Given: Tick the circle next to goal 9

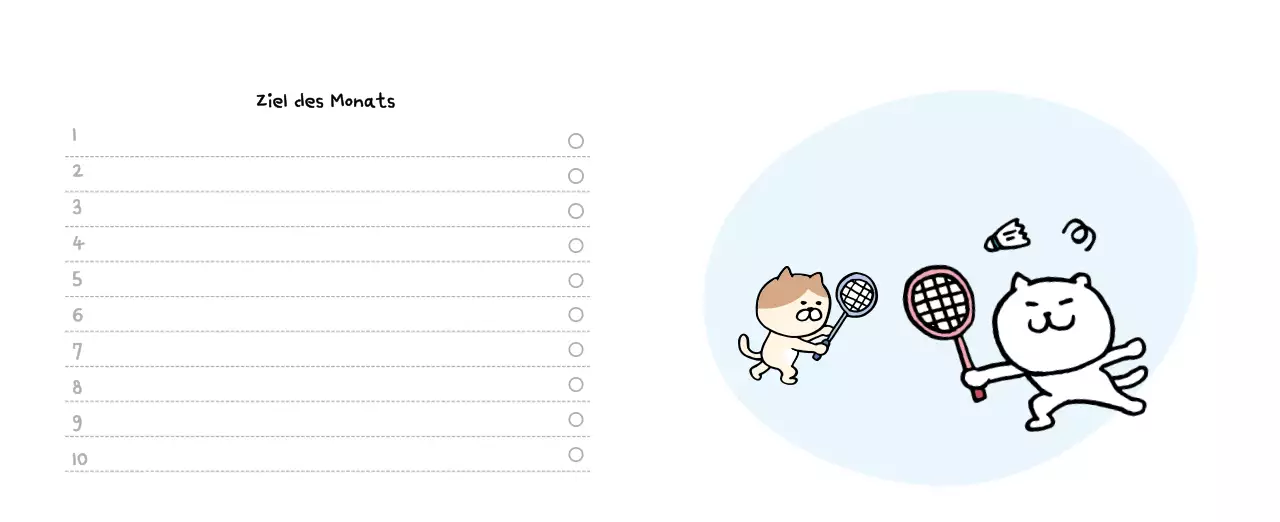Looking at the screenshot, I should (576, 420).
